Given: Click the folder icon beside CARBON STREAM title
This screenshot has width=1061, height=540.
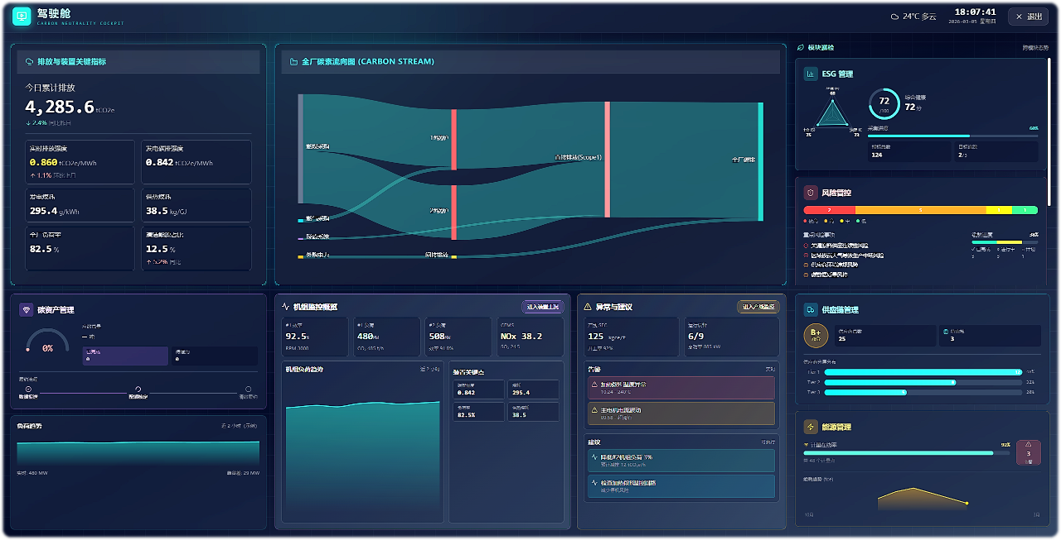Looking at the screenshot, I should [294, 62].
